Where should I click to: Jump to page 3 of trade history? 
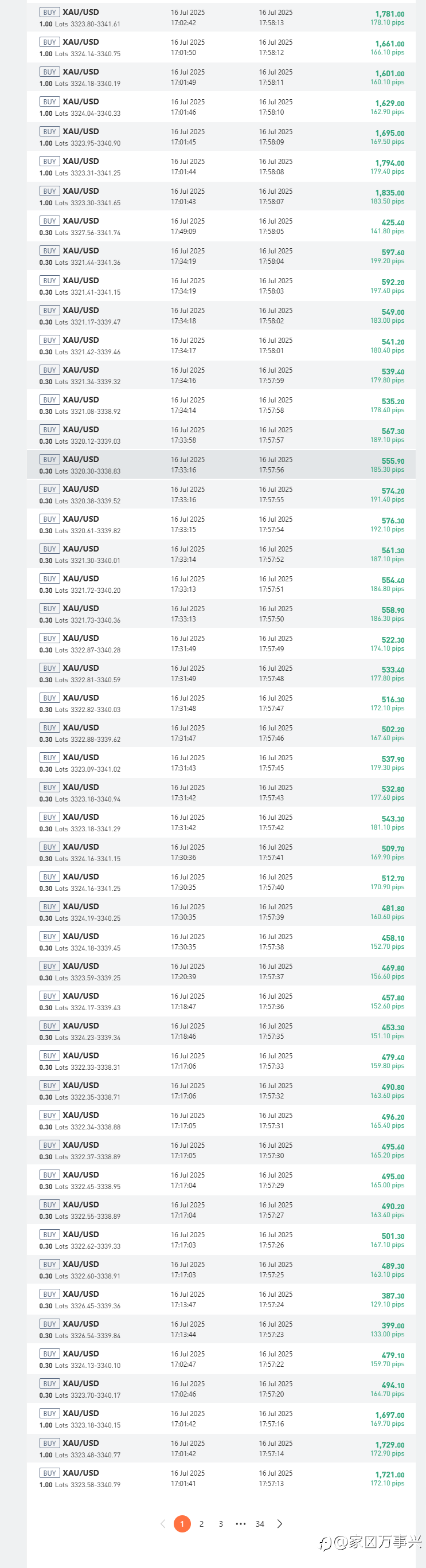click(221, 1523)
